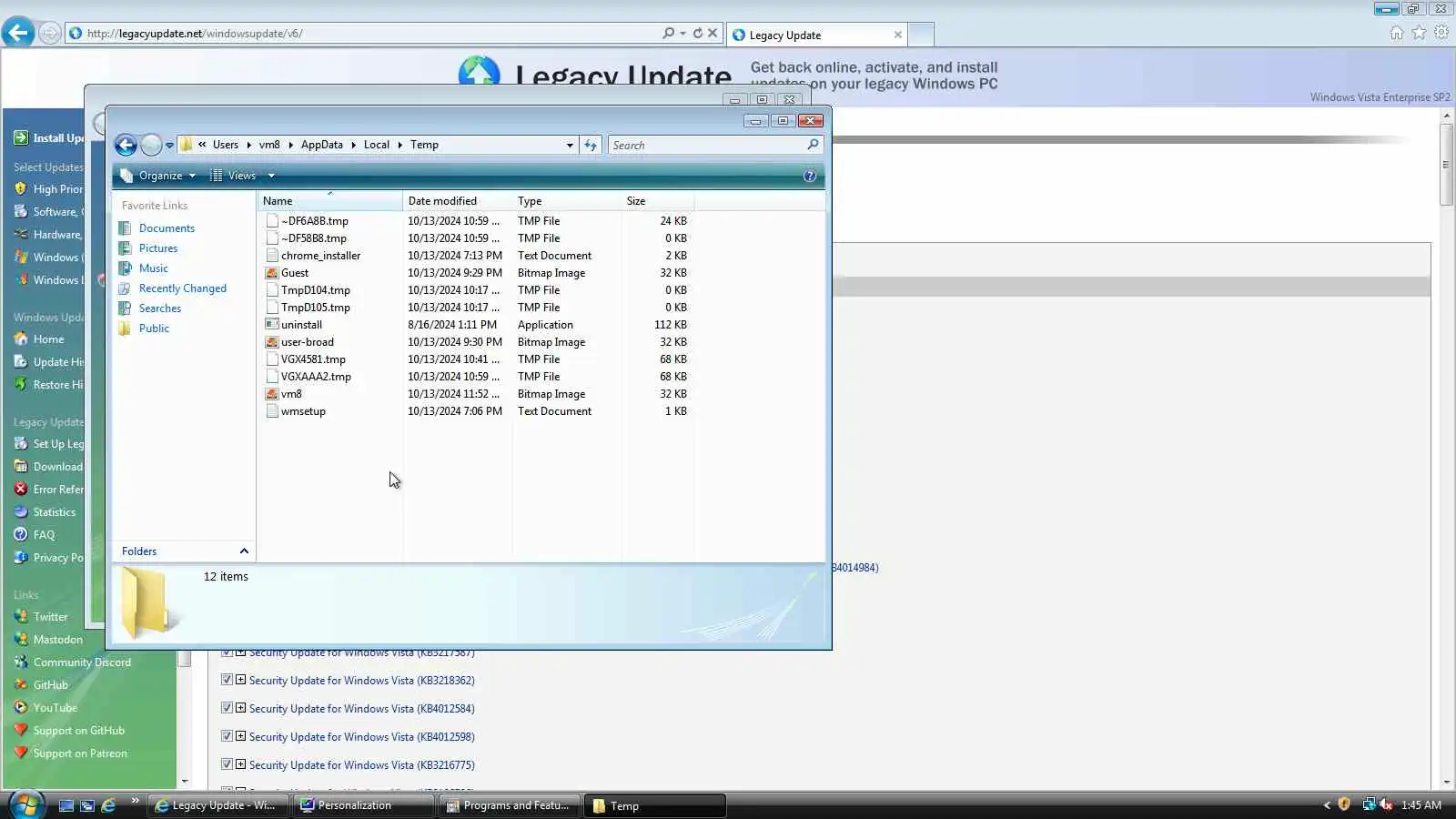1456x819 pixels.
Task: Open the Windows Start orb
Action: (x=26, y=804)
